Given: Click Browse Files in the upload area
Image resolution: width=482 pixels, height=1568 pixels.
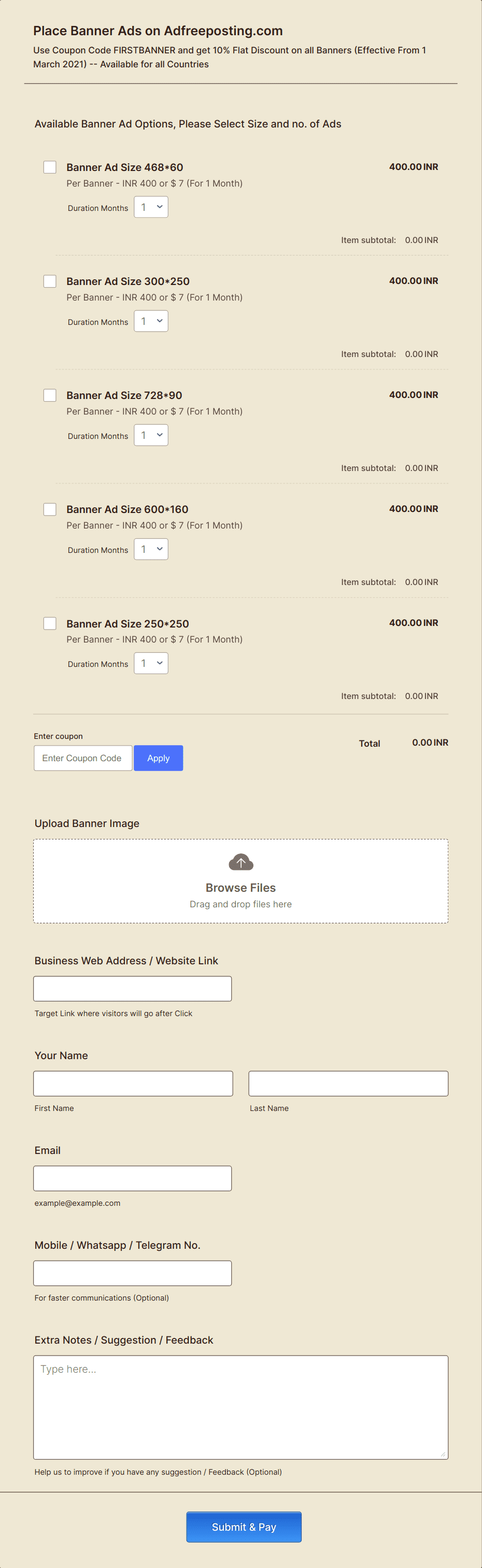Looking at the screenshot, I should coord(241,888).
